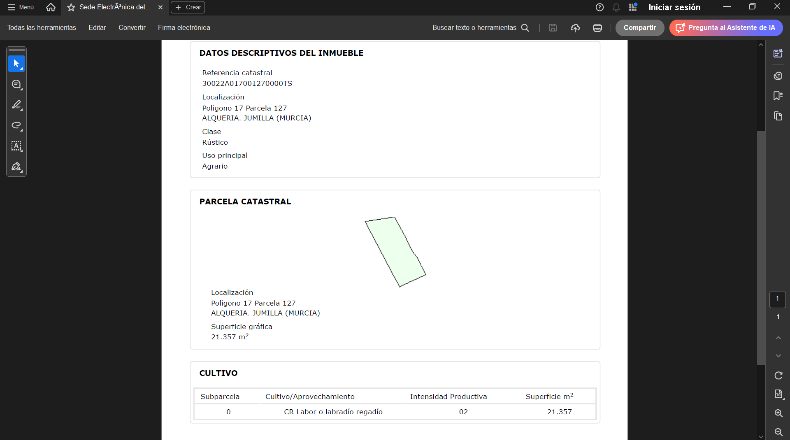
Task: Click the Crear new tab button
Action: tap(188, 8)
